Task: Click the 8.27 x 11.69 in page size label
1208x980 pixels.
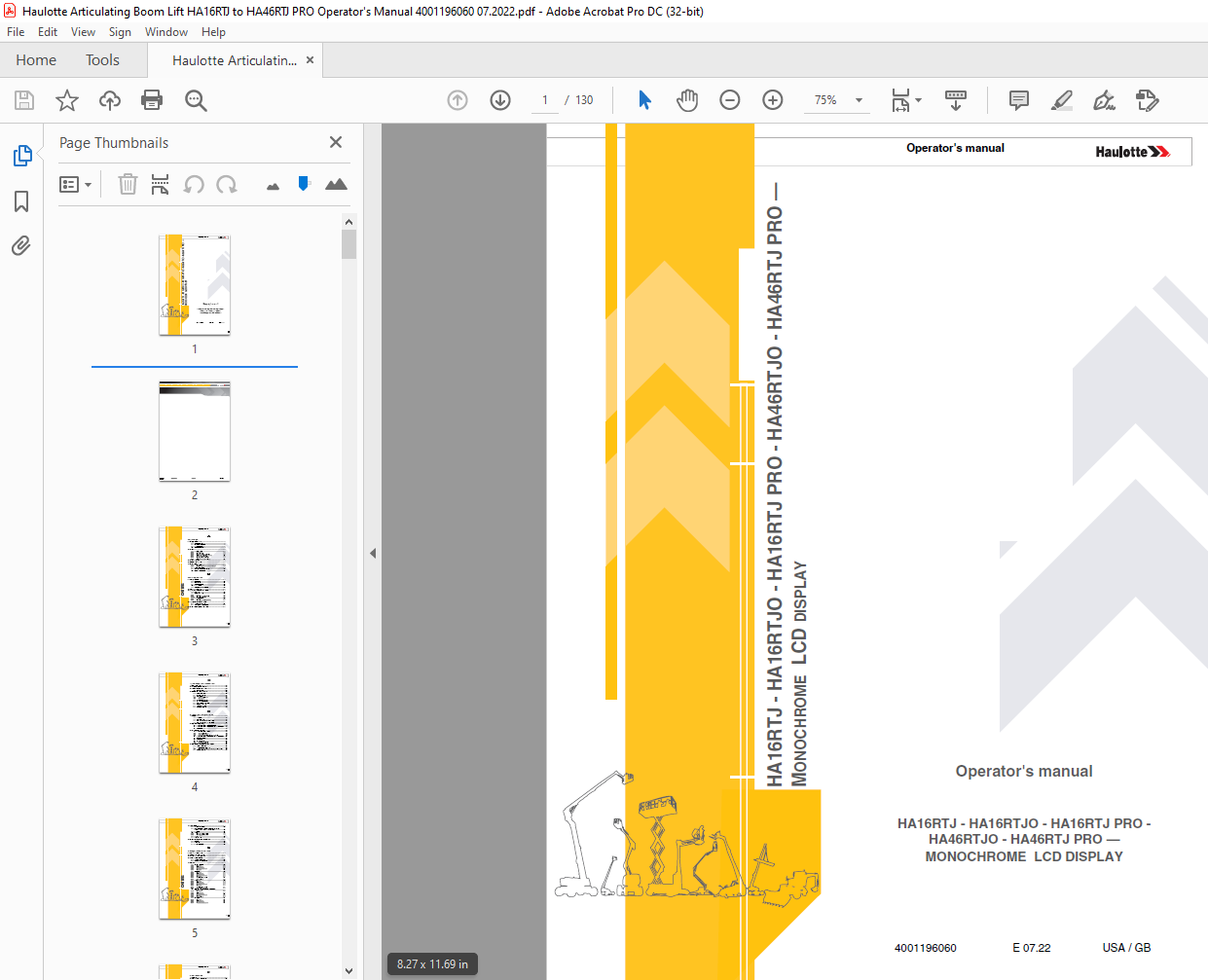Action: [x=432, y=964]
